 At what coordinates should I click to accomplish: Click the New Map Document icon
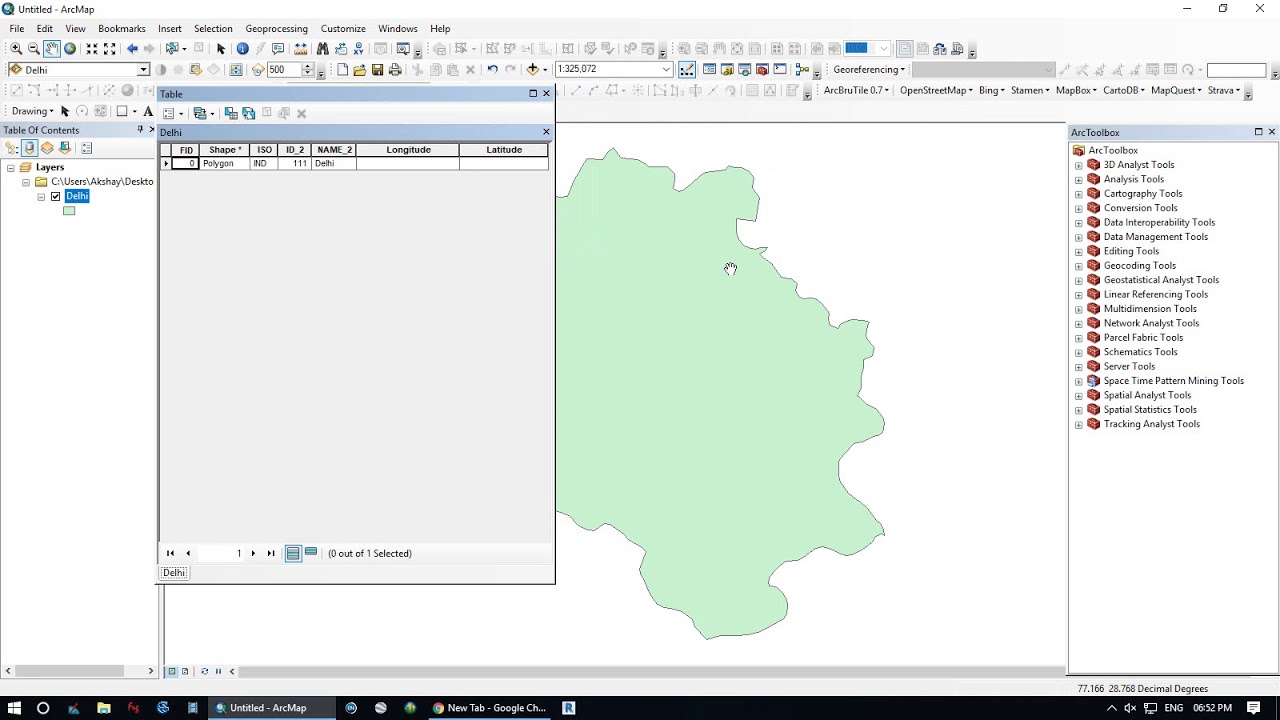(x=342, y=70)
